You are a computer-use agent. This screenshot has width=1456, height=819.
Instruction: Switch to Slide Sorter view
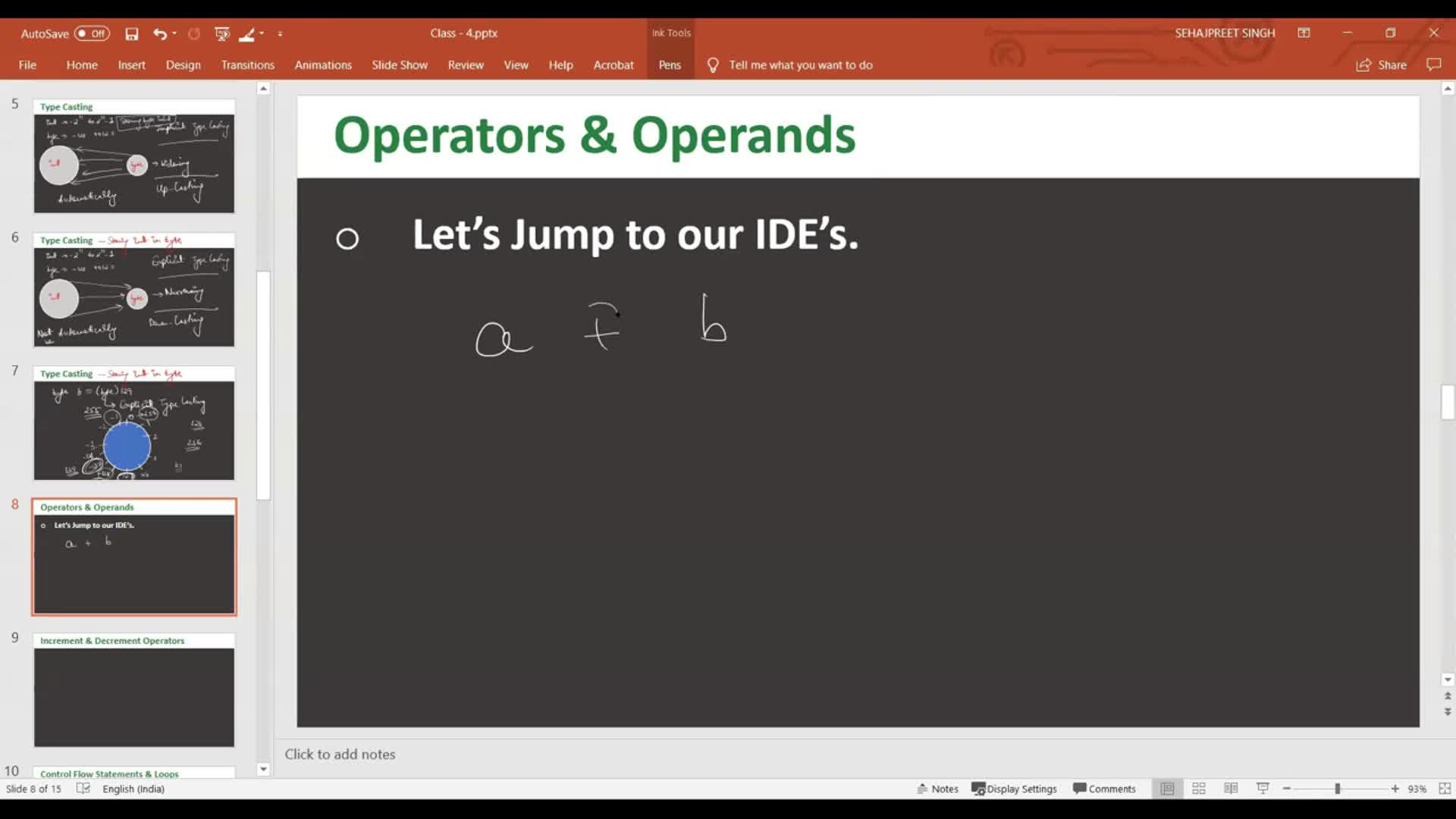tap(1199, 789)
